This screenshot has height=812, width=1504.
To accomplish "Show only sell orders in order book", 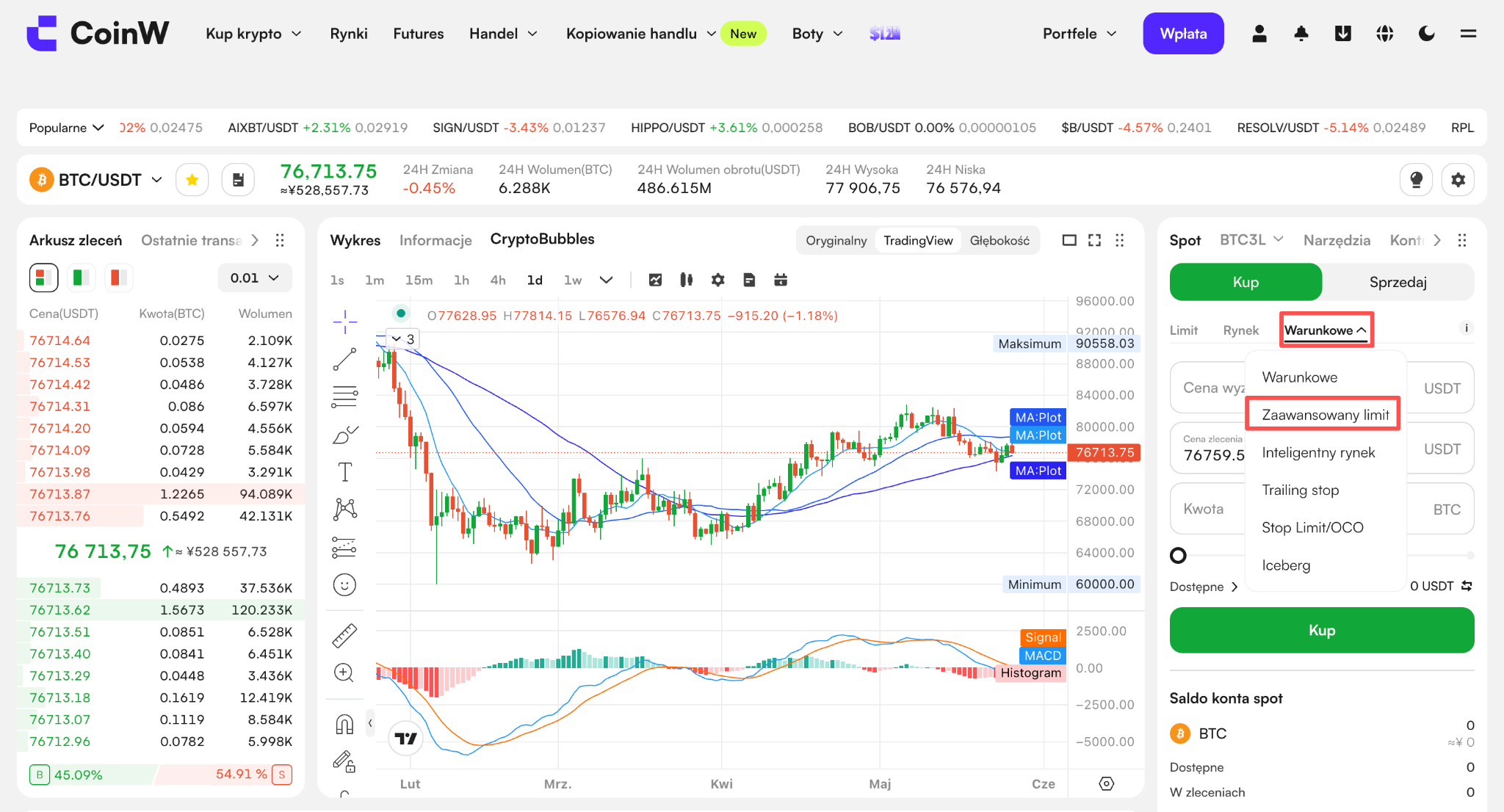I will 118,278.
